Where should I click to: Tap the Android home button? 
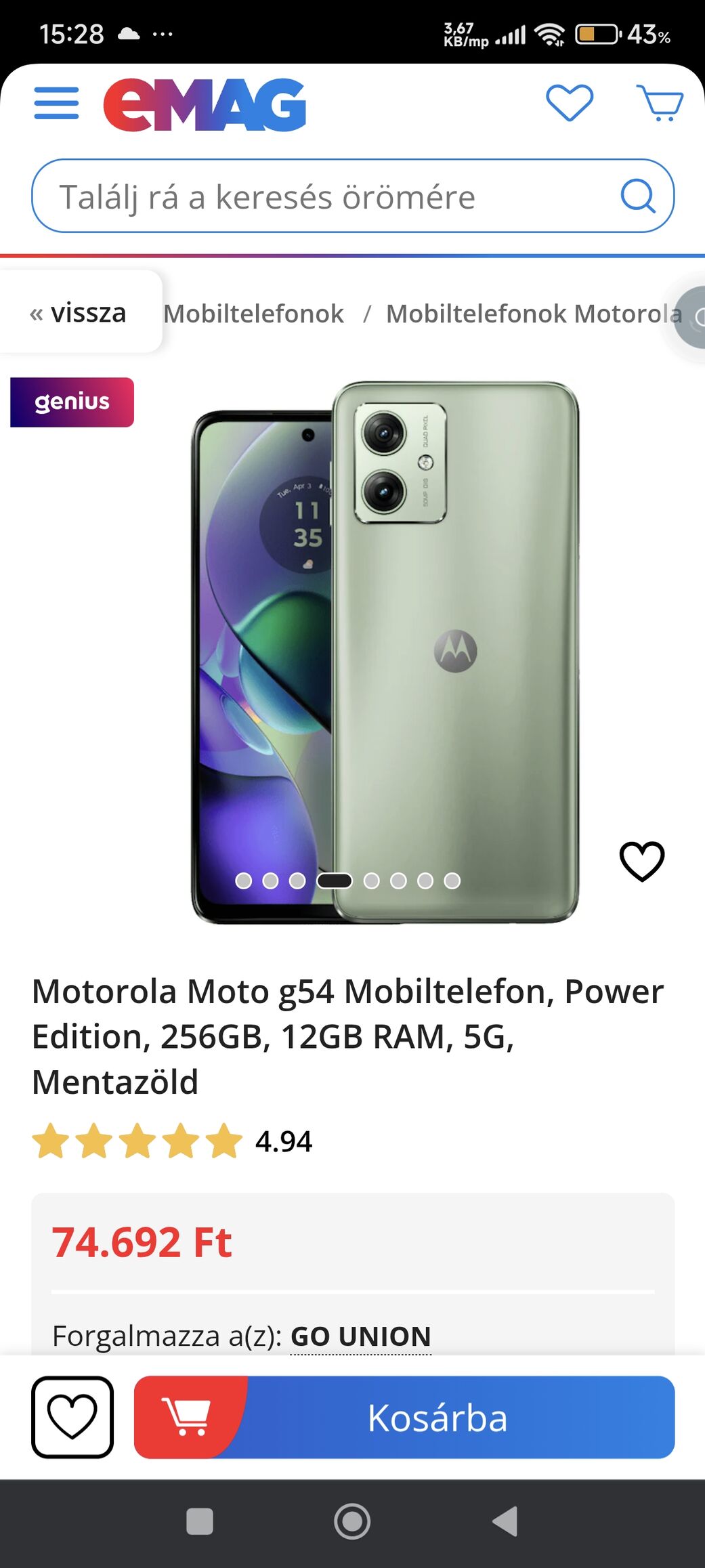pyautogui.click(x=352, y=1521)
